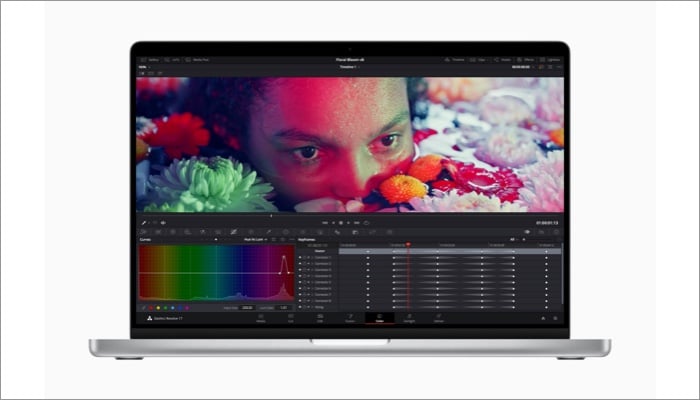
Task: Switch to the Fusion page tab
Action: pyautogui.click(x=350, y=318)
